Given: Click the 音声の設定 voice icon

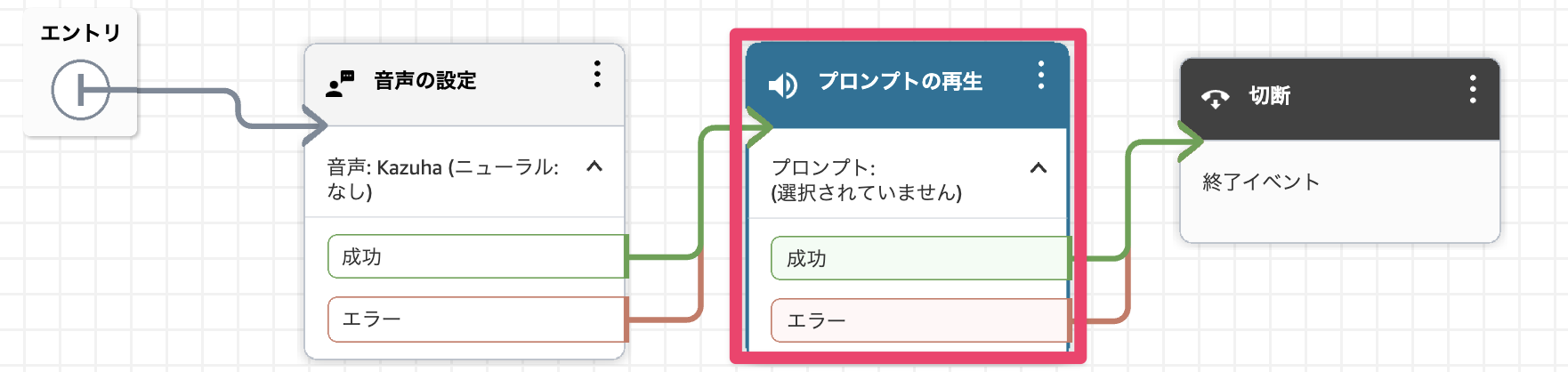Looking at the screenshot, I should 340,83.
